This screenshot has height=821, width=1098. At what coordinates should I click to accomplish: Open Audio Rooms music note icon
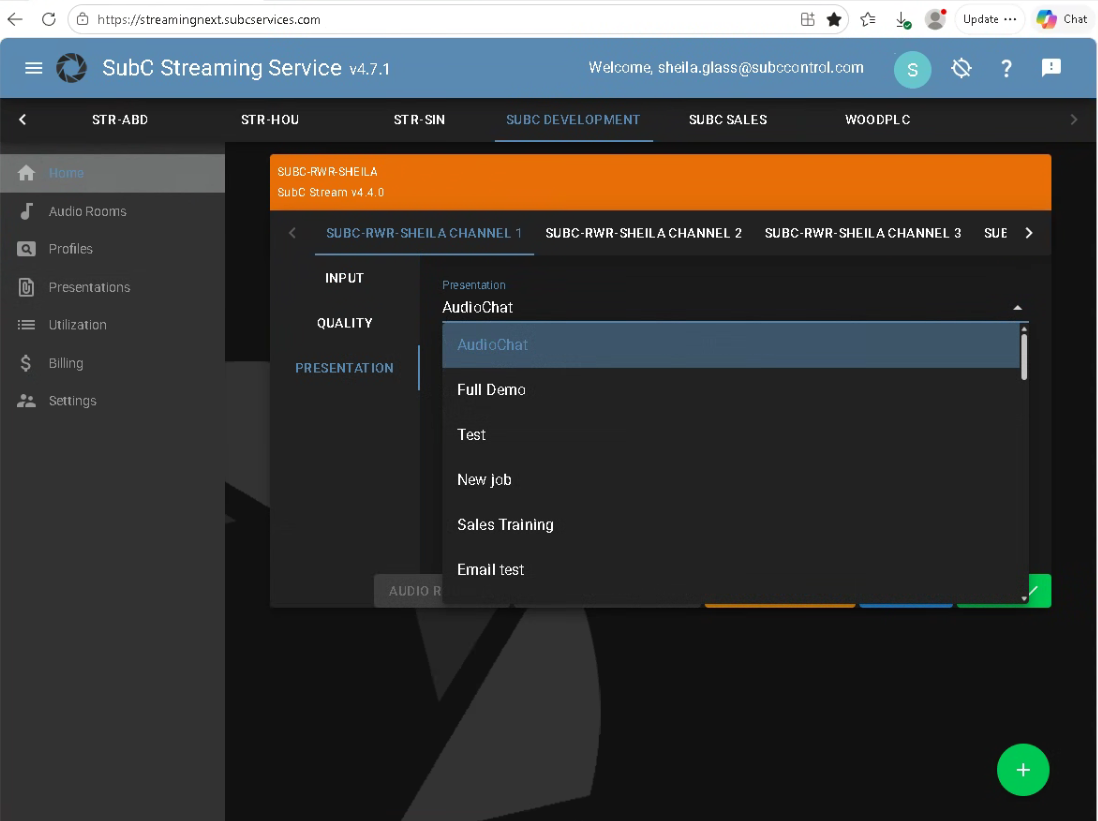tap(27, 211)
